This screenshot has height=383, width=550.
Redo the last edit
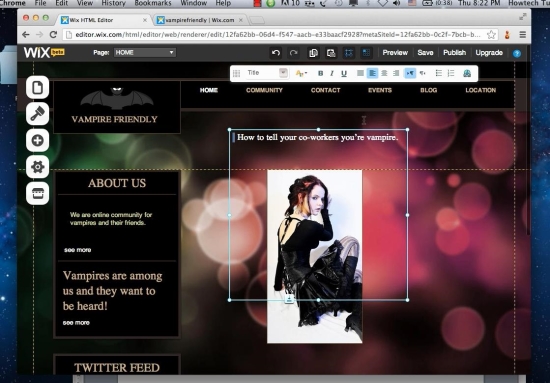point(293,53)
